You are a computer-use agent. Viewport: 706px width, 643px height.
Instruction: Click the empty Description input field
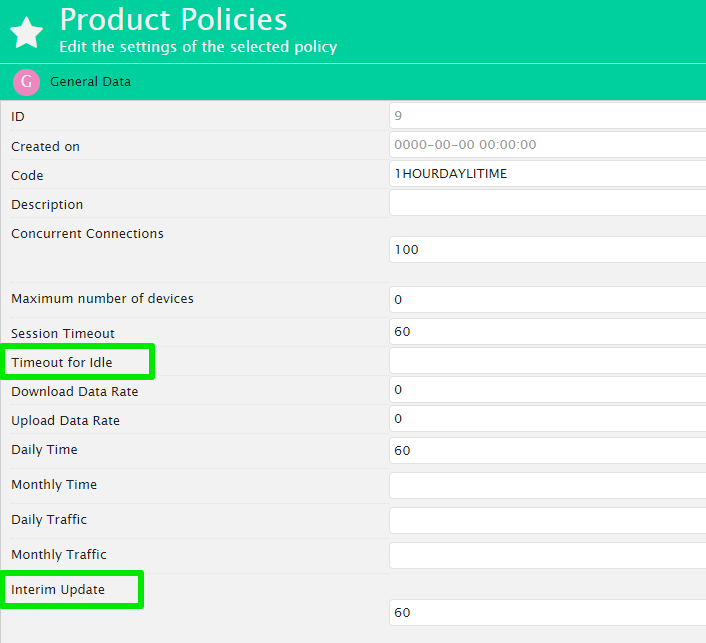pyautogui.click(x=547, y=203)
